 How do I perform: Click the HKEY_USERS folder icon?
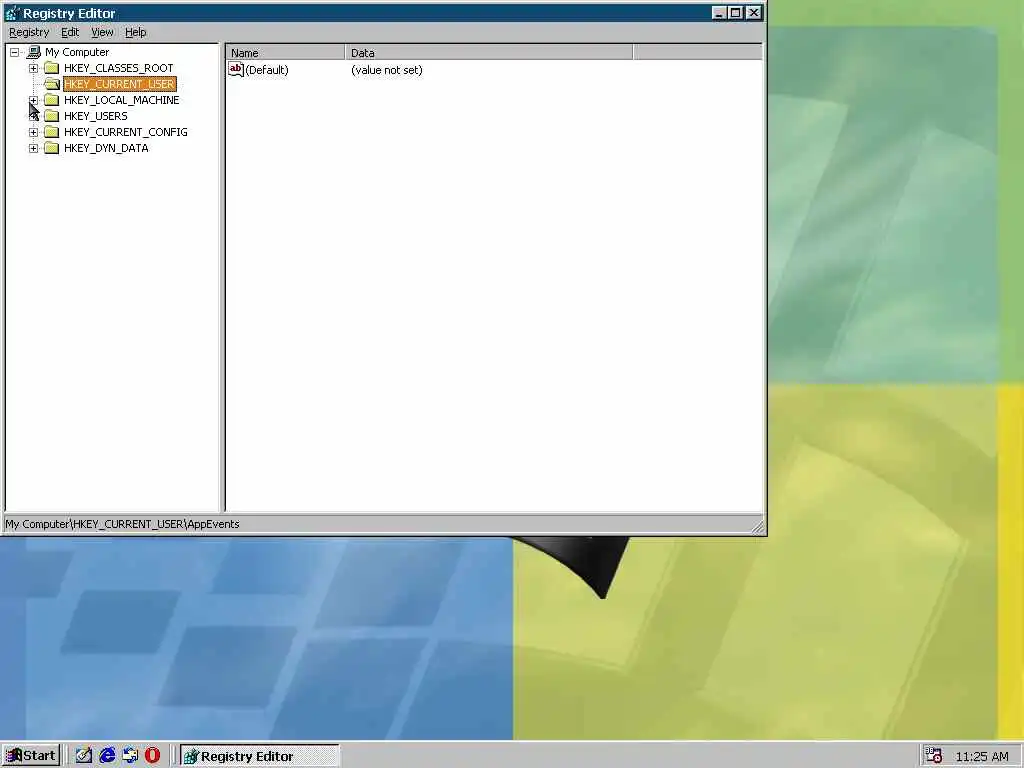[52, 116]
